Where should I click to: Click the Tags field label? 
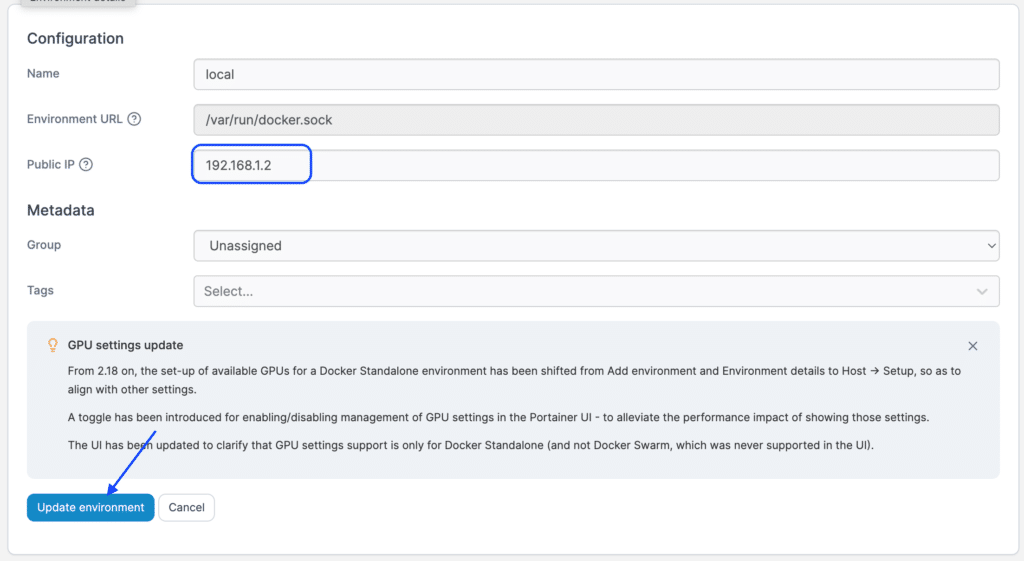pos(40,290)
